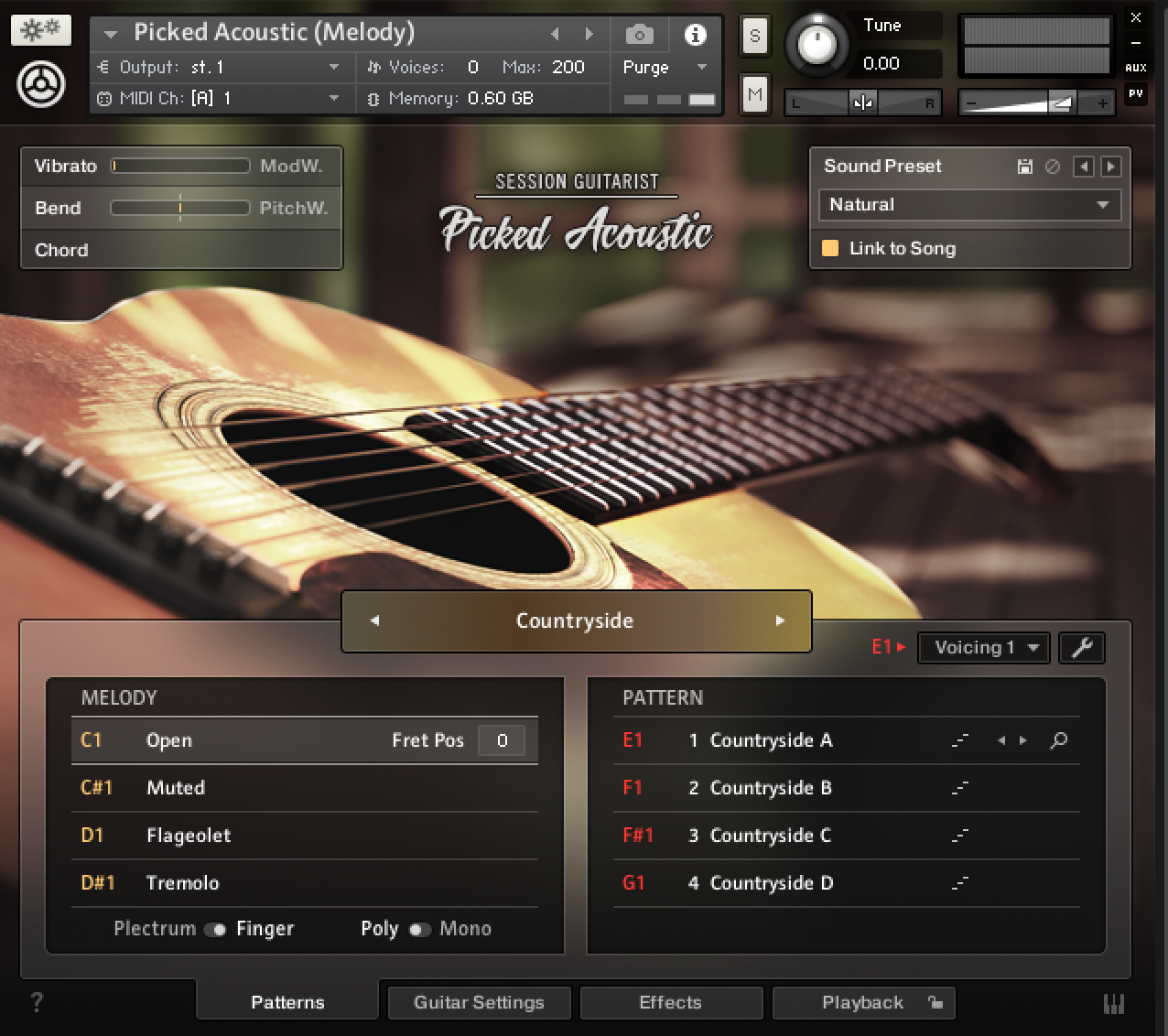Image resolution: width=1168 pixels, height=1036 pixels.
Task: Click the Bend amount bar
Action: pyautogui.click(x=180, y=208)
